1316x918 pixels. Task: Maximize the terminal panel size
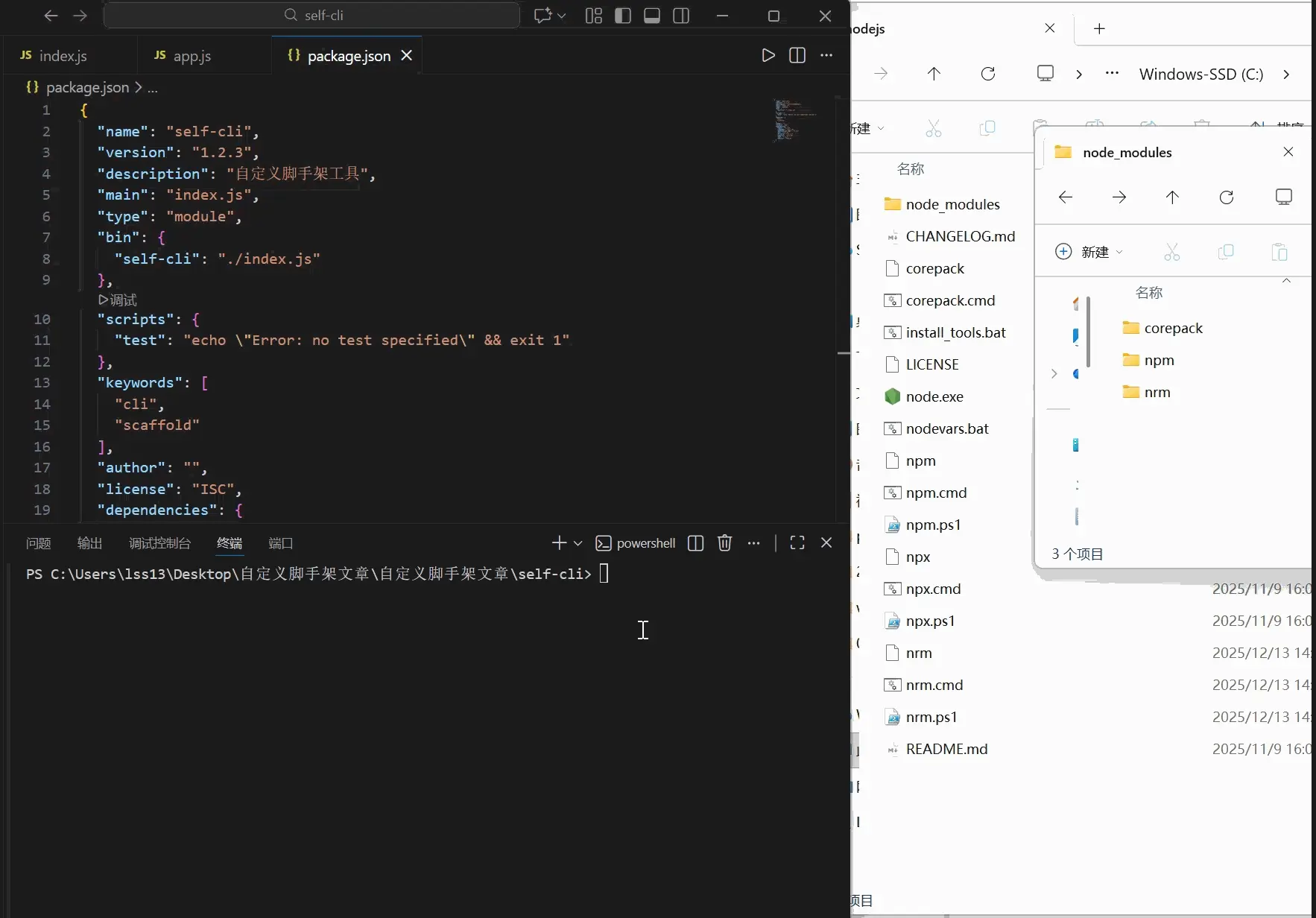pos(797,543)
